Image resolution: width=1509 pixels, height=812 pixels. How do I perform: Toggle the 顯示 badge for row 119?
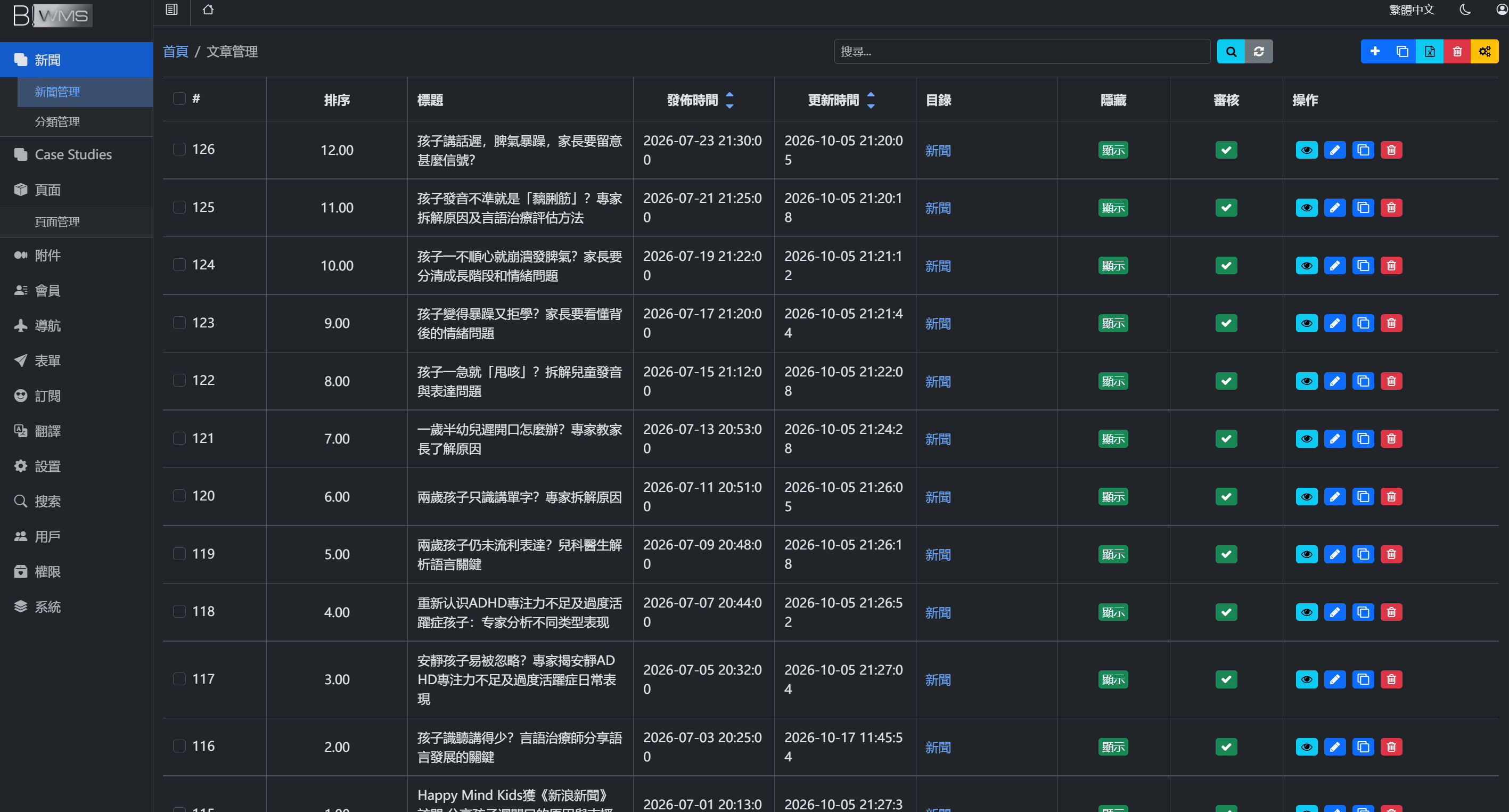(1113, 554)
